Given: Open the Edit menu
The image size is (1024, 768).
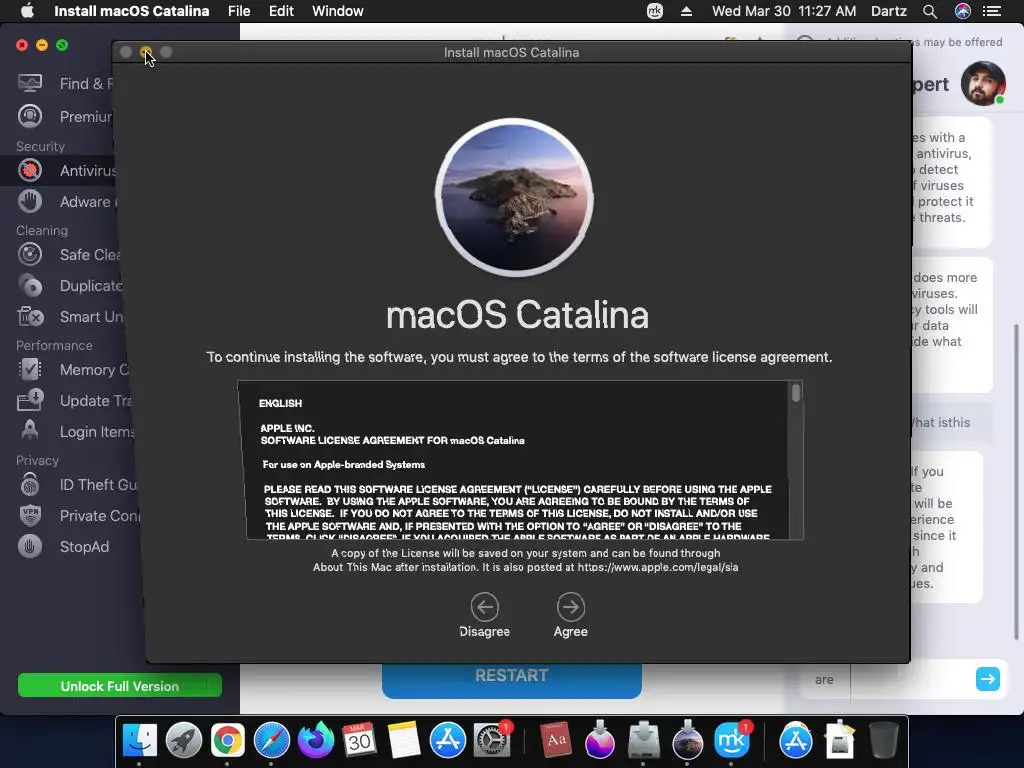Looking at the screenshot, I should [281, 11].
